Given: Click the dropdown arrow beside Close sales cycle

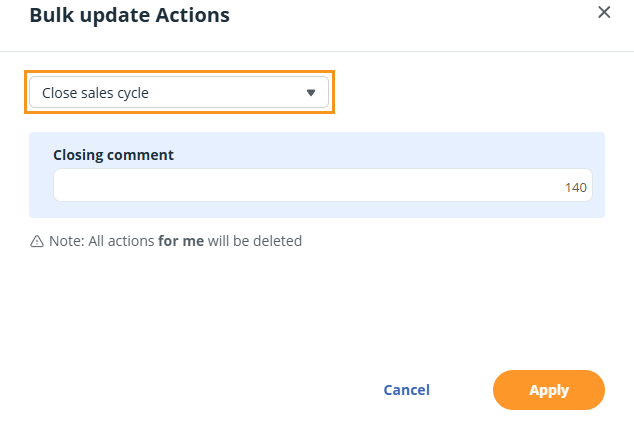Looking at the screenshot, I should click(310, 93).
